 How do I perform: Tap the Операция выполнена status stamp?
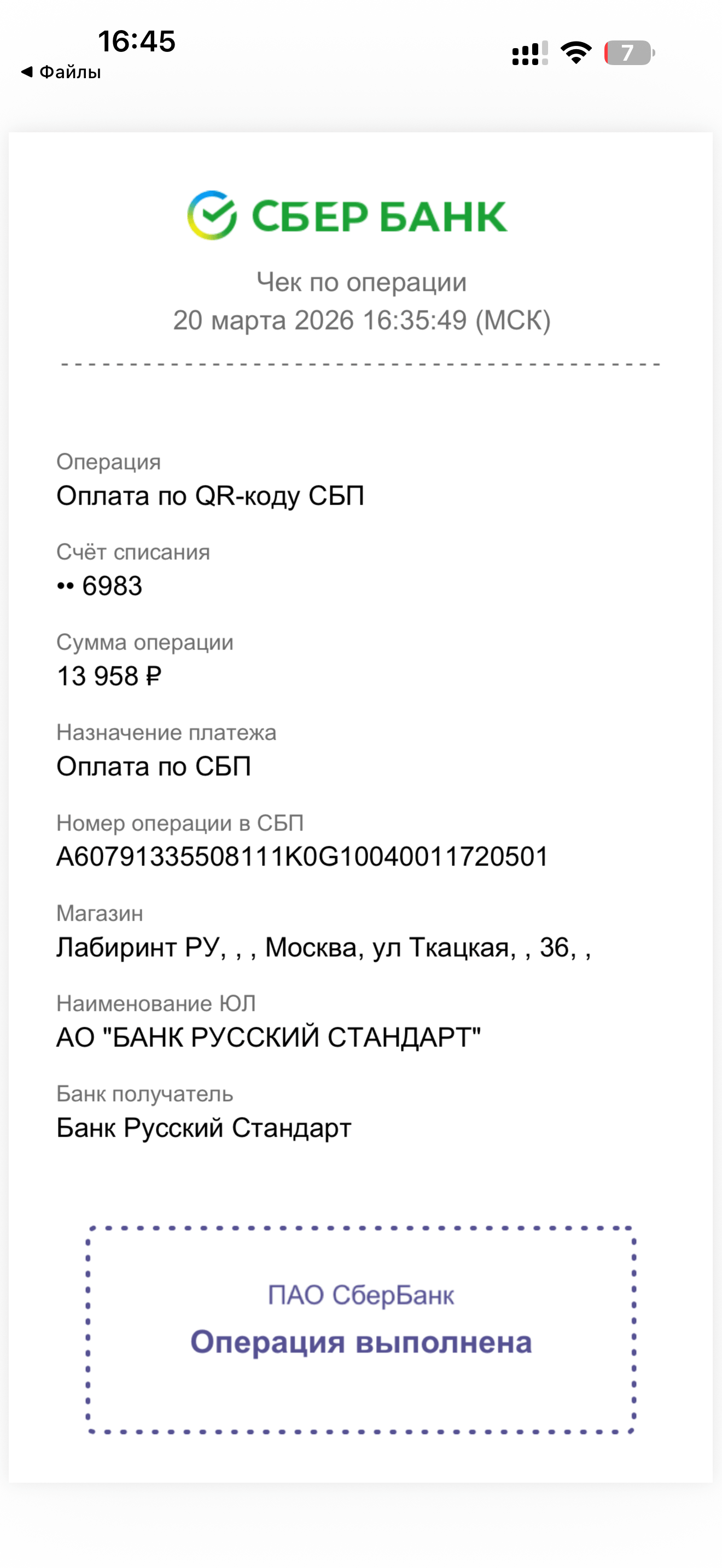[361, 1342]
